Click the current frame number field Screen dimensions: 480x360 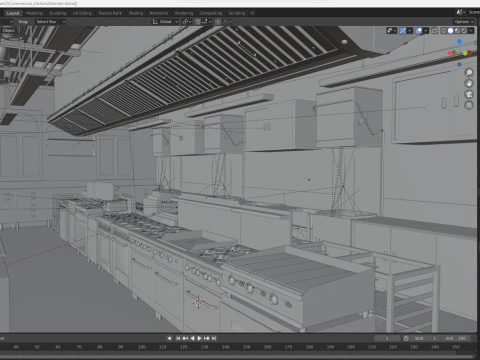[387, 338]
